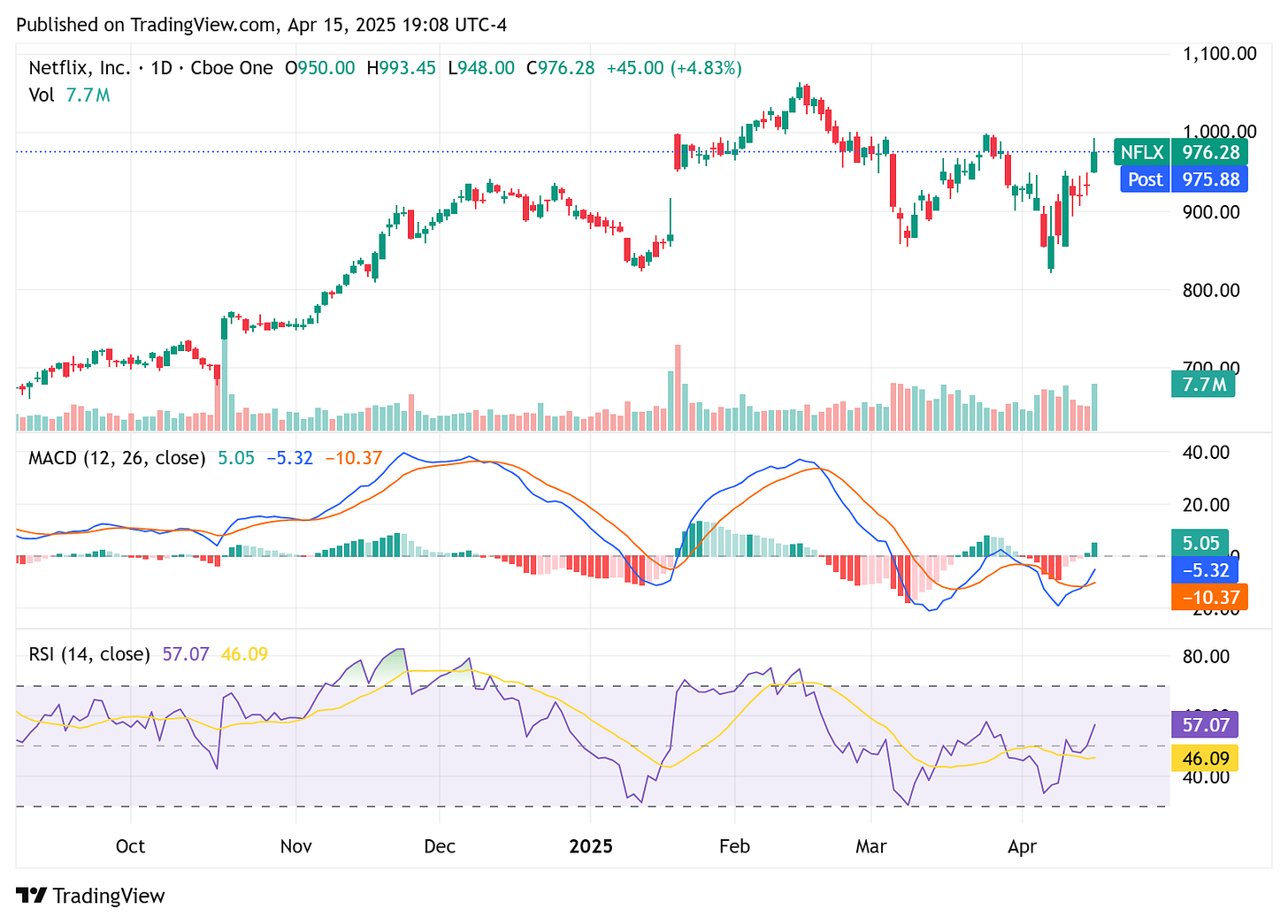Click the 1,000.00 price axis label

click(1220, 130)
